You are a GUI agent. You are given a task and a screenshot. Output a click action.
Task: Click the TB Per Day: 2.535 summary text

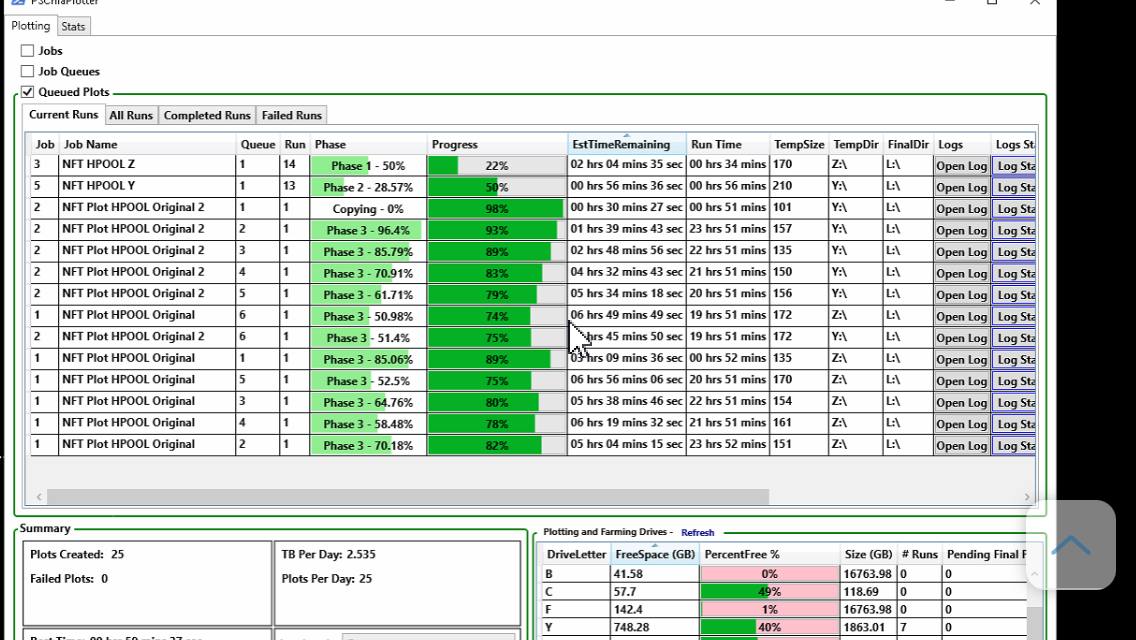click(328, 554)
